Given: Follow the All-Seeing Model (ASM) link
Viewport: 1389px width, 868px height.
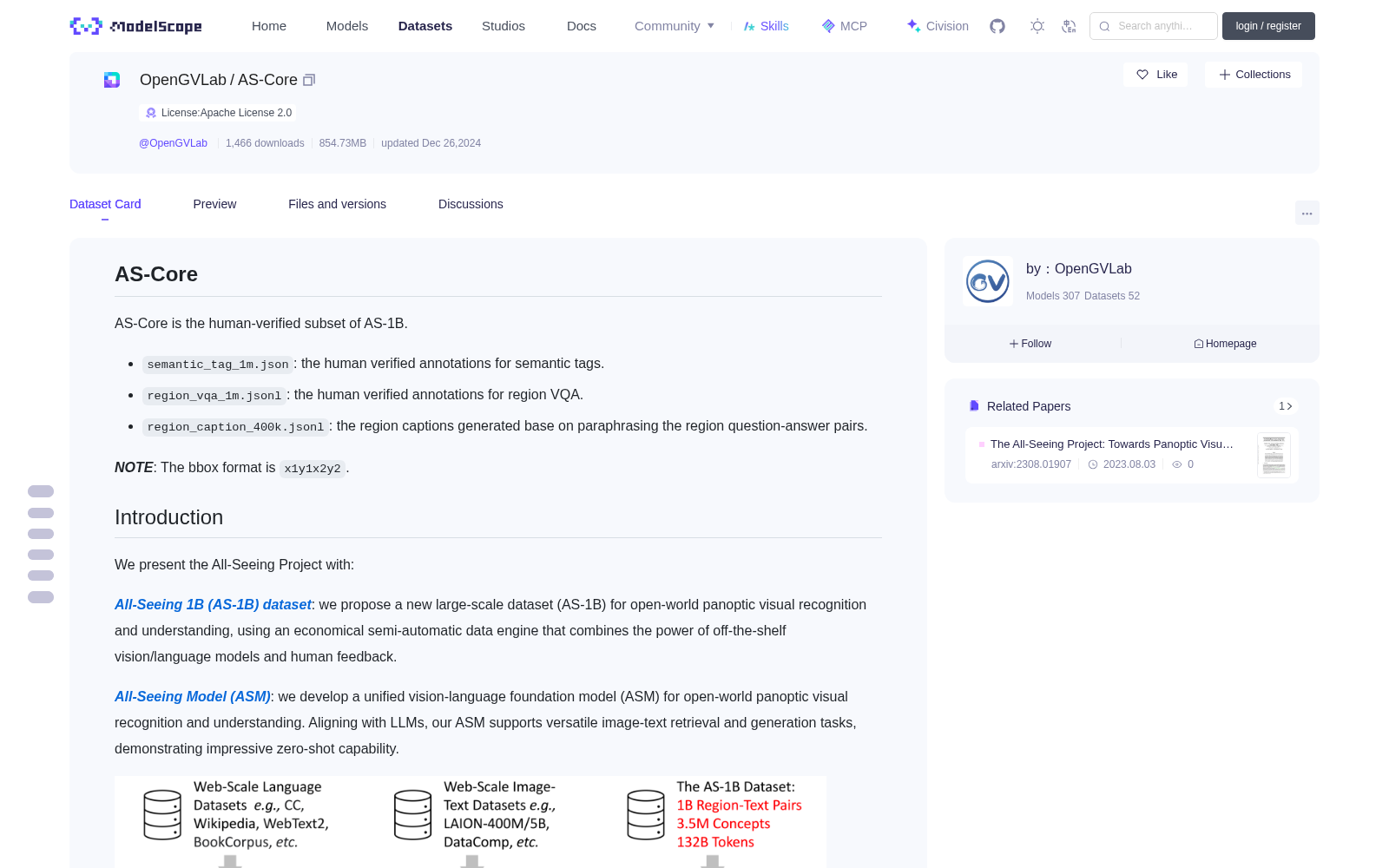Looking at the screenshot, I should tap(193, 697).
